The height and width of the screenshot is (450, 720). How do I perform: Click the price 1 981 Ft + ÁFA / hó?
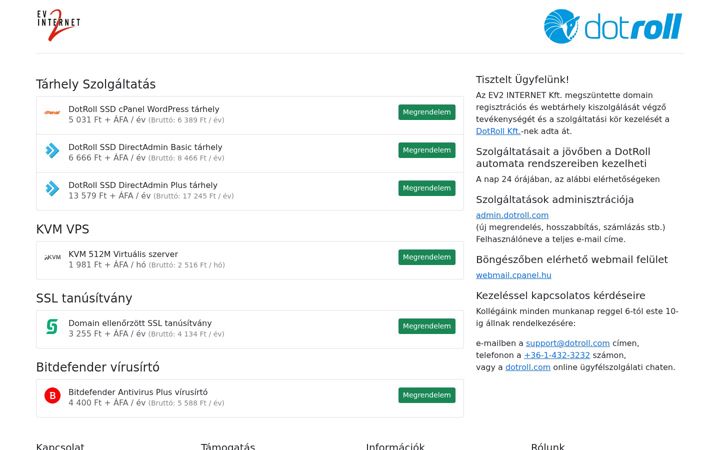pos(107,265)
